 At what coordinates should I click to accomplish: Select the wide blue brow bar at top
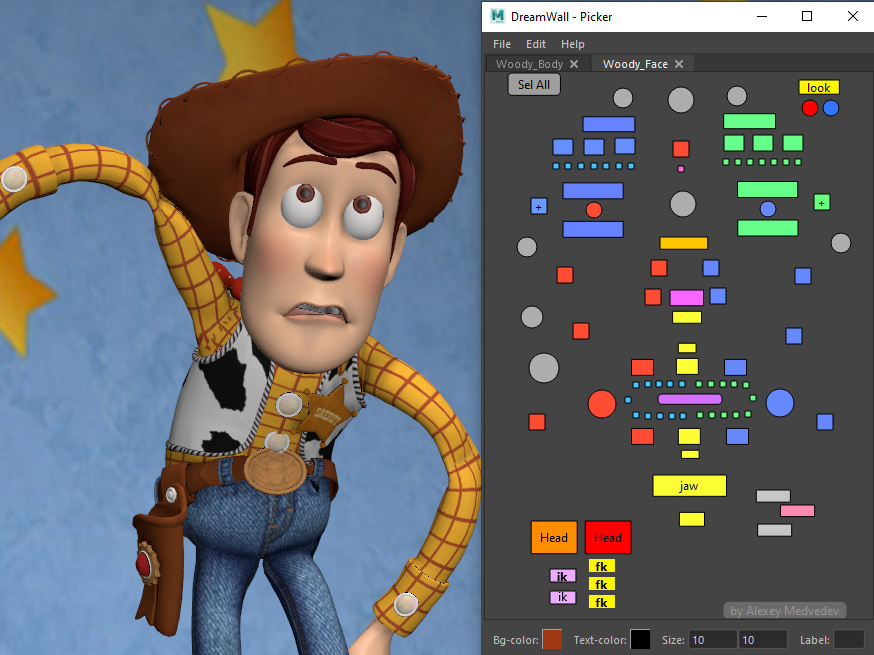tap(609, 124)
